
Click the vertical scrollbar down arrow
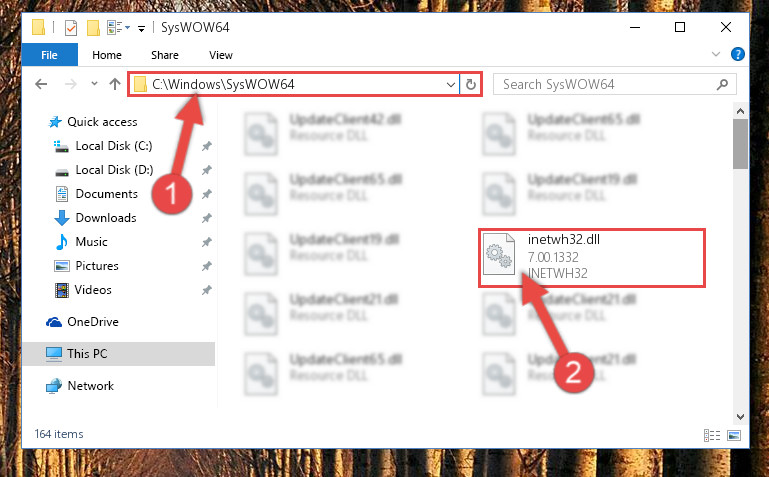[x=741, y=417]
